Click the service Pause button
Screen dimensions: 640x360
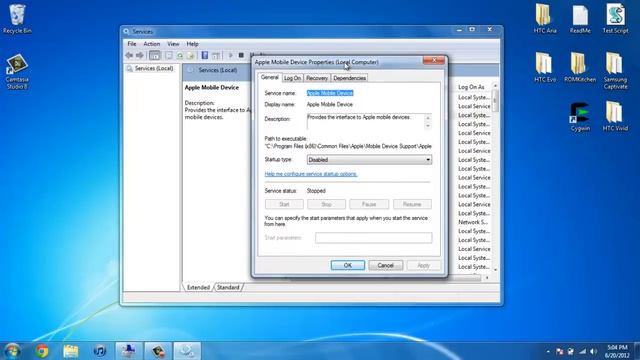tap(369, 204)
